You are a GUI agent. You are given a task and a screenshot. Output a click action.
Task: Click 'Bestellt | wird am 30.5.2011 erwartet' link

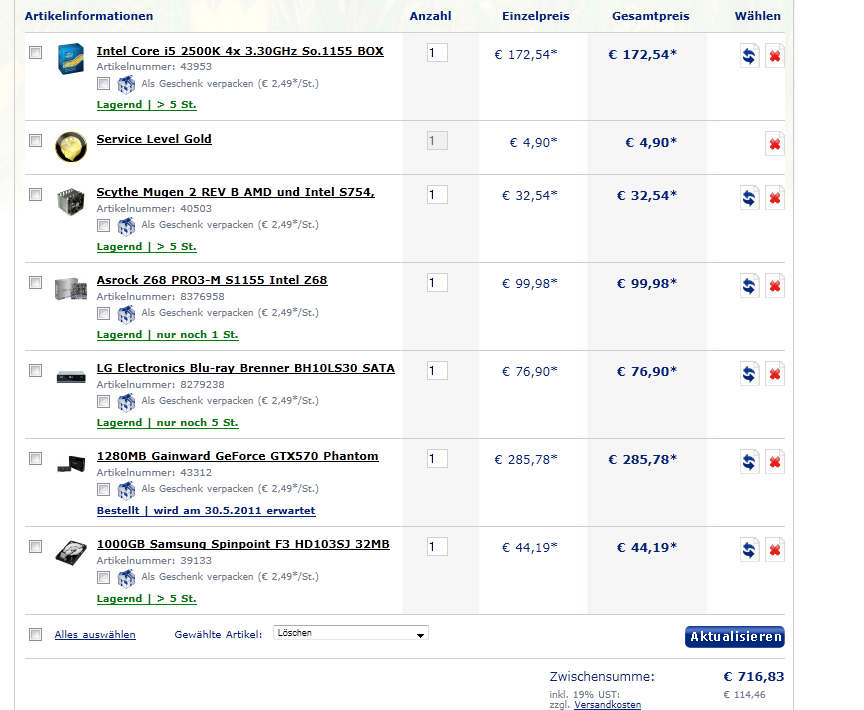click(206, 511)
